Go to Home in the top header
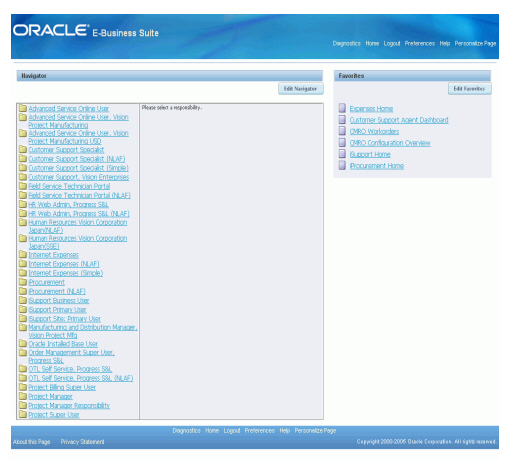Viewport: 512px width, 462px height. point(372,43)
